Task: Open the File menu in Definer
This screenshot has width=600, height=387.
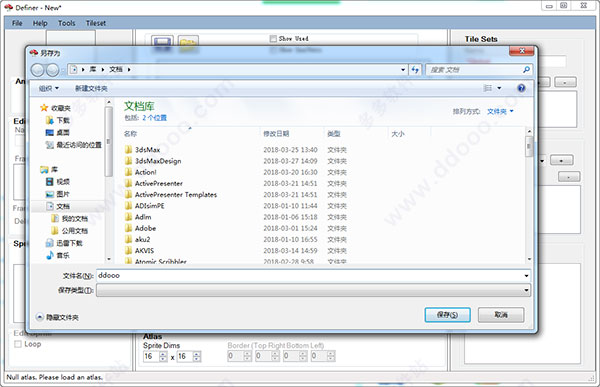Action: click(x=17, y=23)
